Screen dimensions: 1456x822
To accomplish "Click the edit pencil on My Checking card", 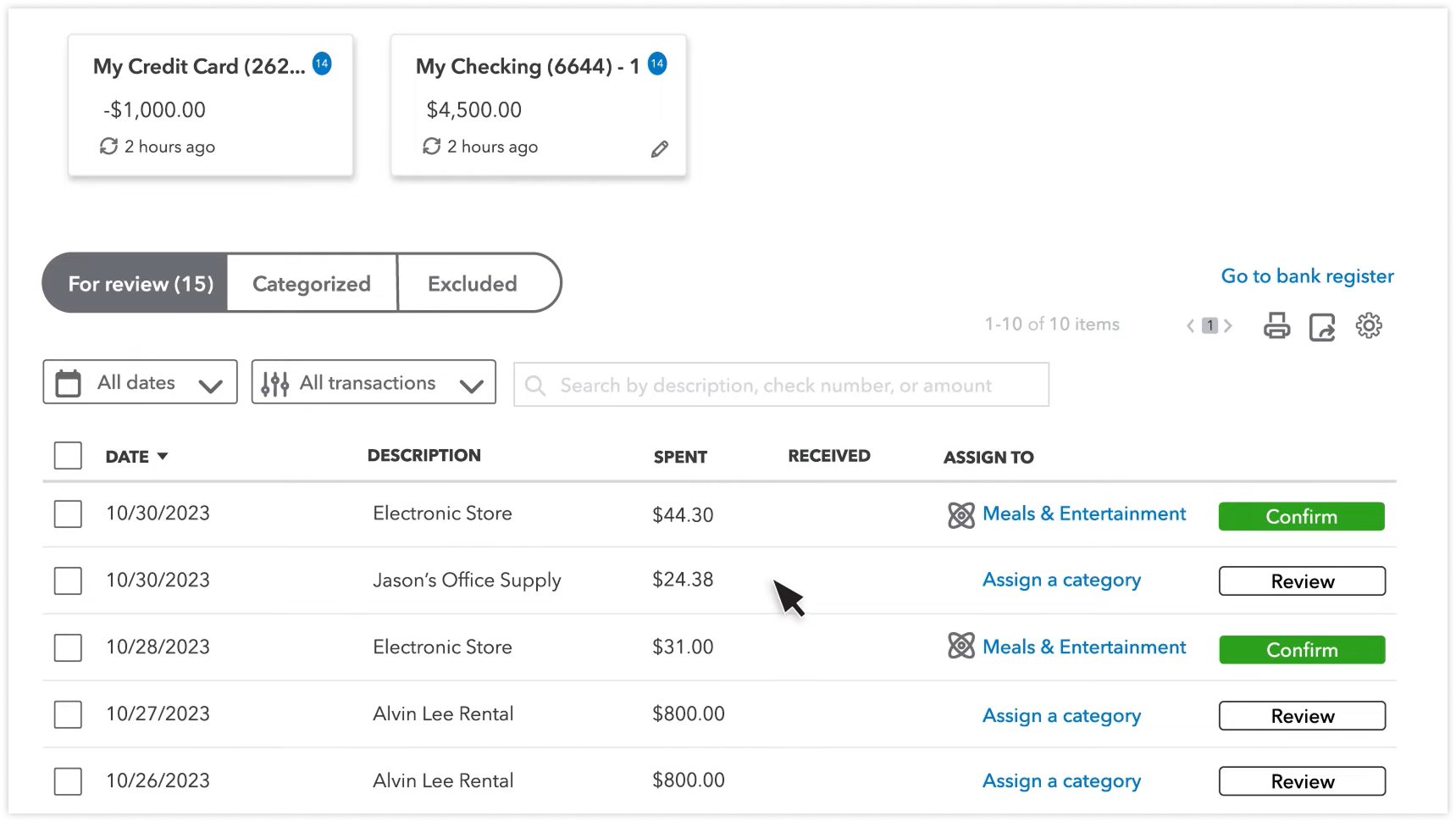I will (659, 150).
